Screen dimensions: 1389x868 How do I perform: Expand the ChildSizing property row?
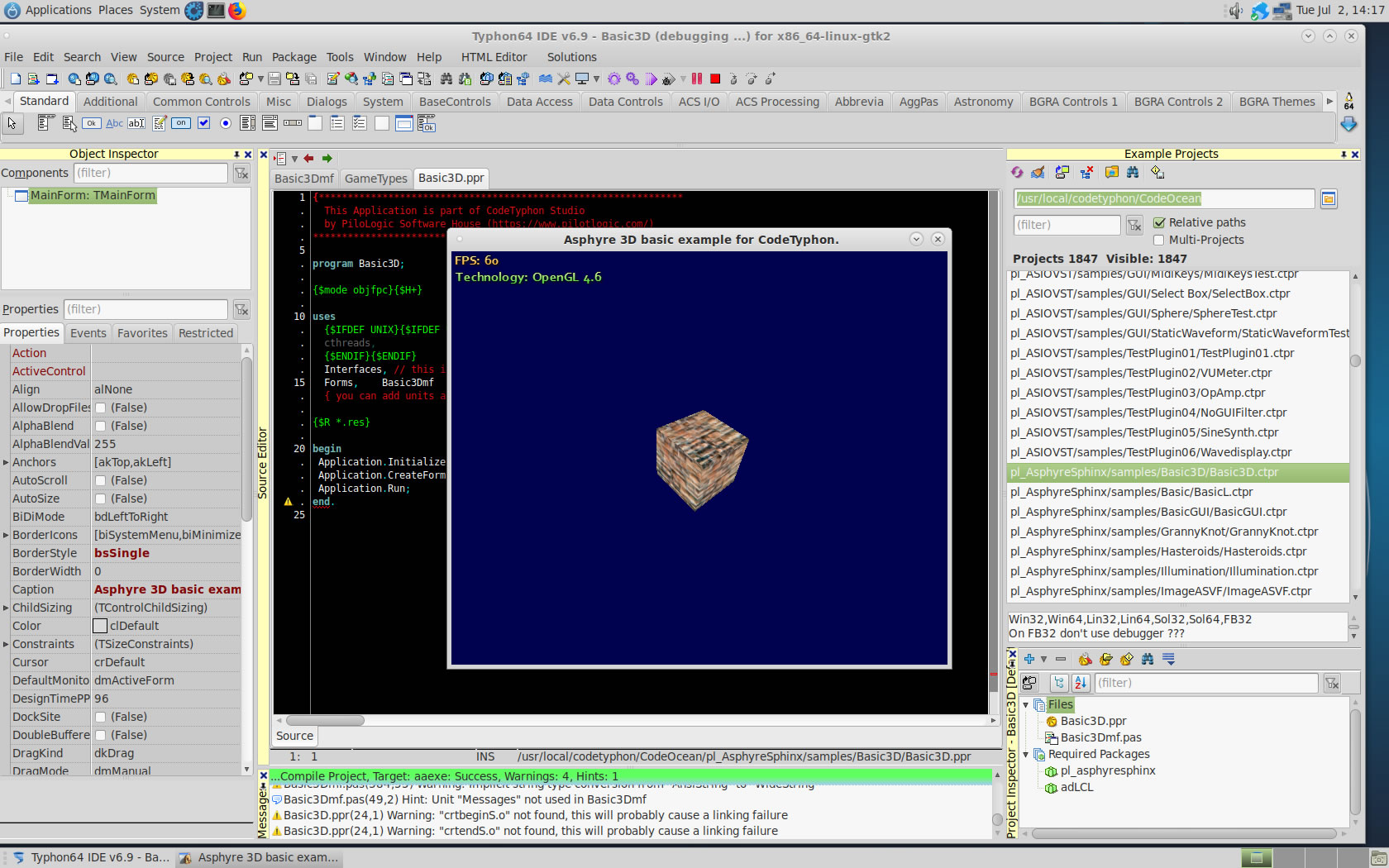point(6,608)
